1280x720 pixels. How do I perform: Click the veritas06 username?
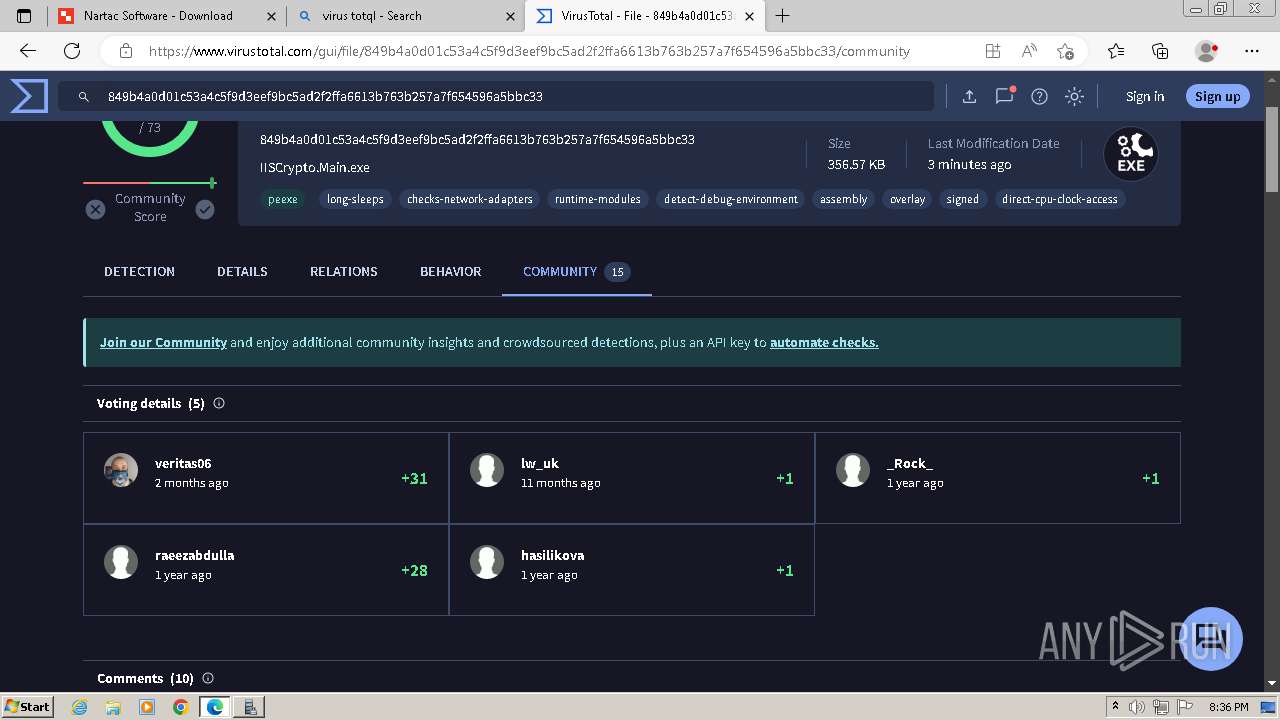(183, 463)
